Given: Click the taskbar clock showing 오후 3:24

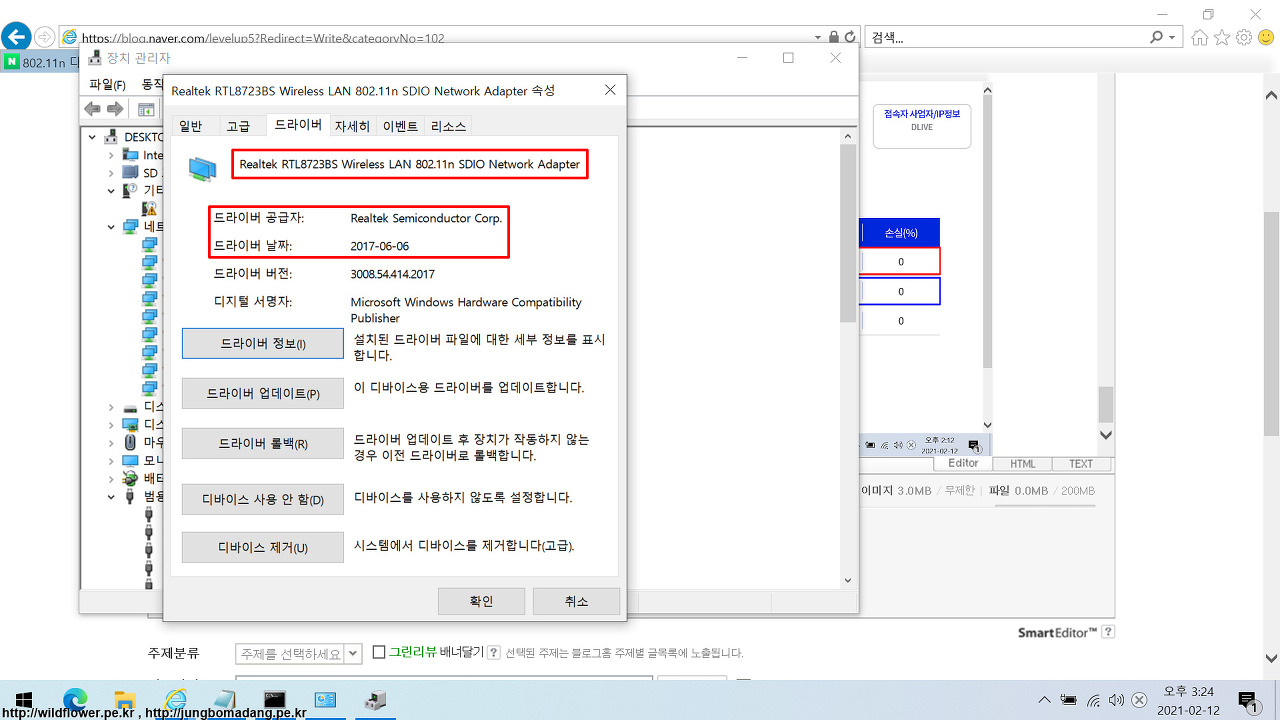Looking at the screenshot, I should coord(1187,700).
